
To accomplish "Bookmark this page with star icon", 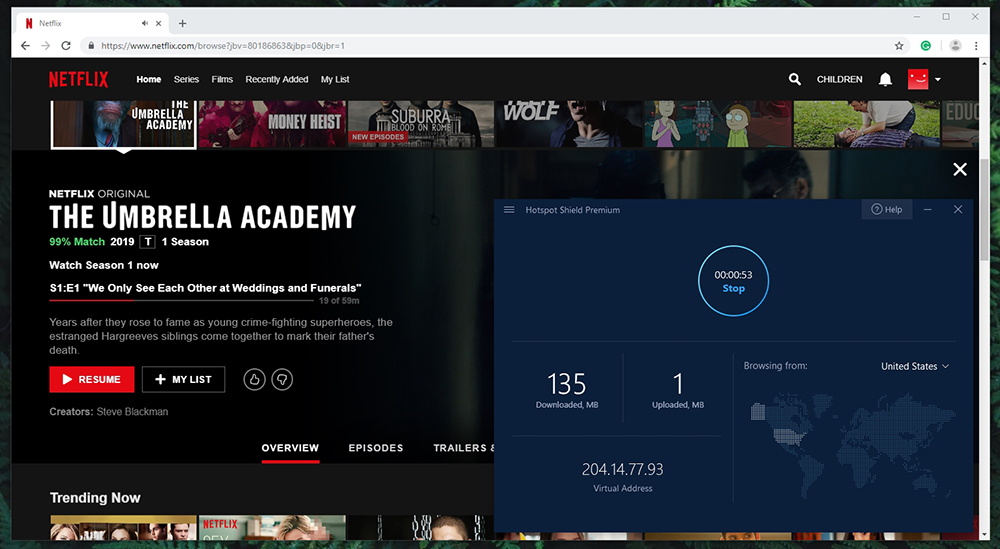I will point(899,46).
